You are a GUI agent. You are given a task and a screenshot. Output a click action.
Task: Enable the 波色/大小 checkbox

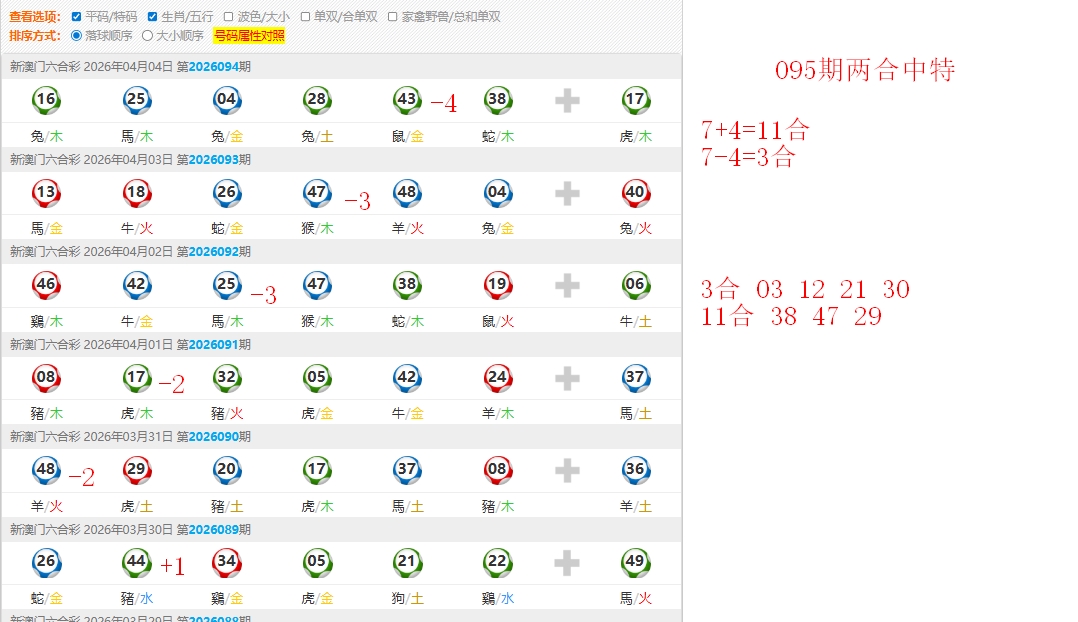click(x=228, y=17)
